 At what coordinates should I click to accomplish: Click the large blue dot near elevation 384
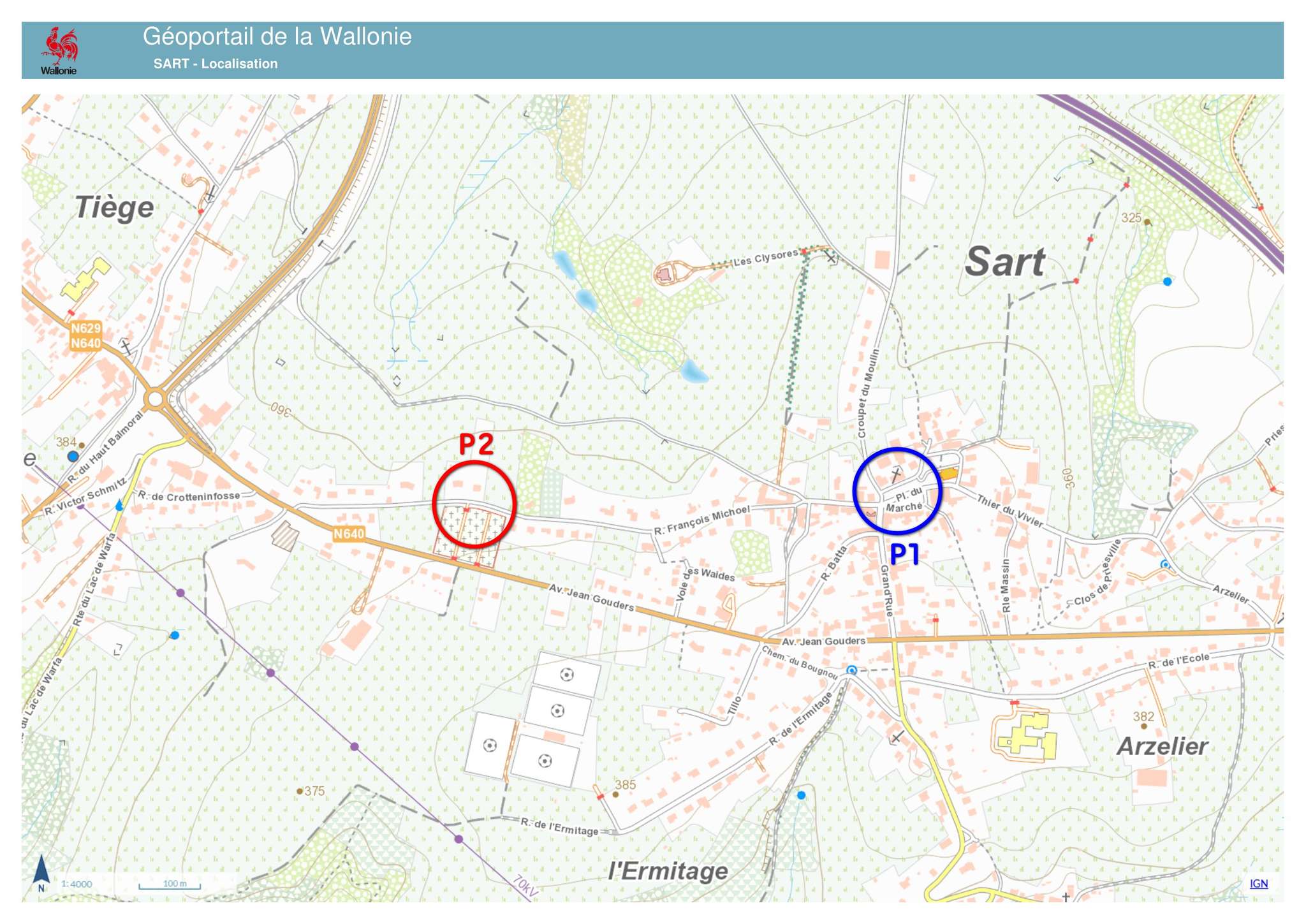tap(73, 456)
